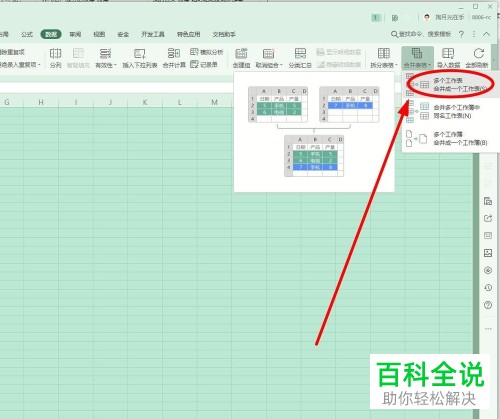Click the 智能填充 smart fill icon

click(78, 53)
